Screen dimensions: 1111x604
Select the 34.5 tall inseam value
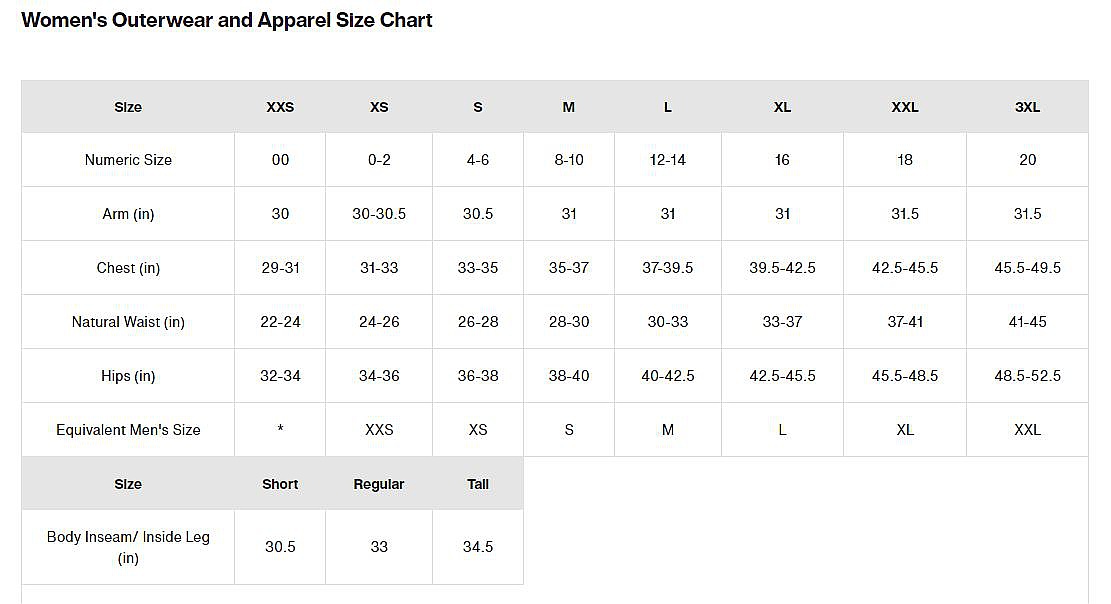tap(478, 547)
